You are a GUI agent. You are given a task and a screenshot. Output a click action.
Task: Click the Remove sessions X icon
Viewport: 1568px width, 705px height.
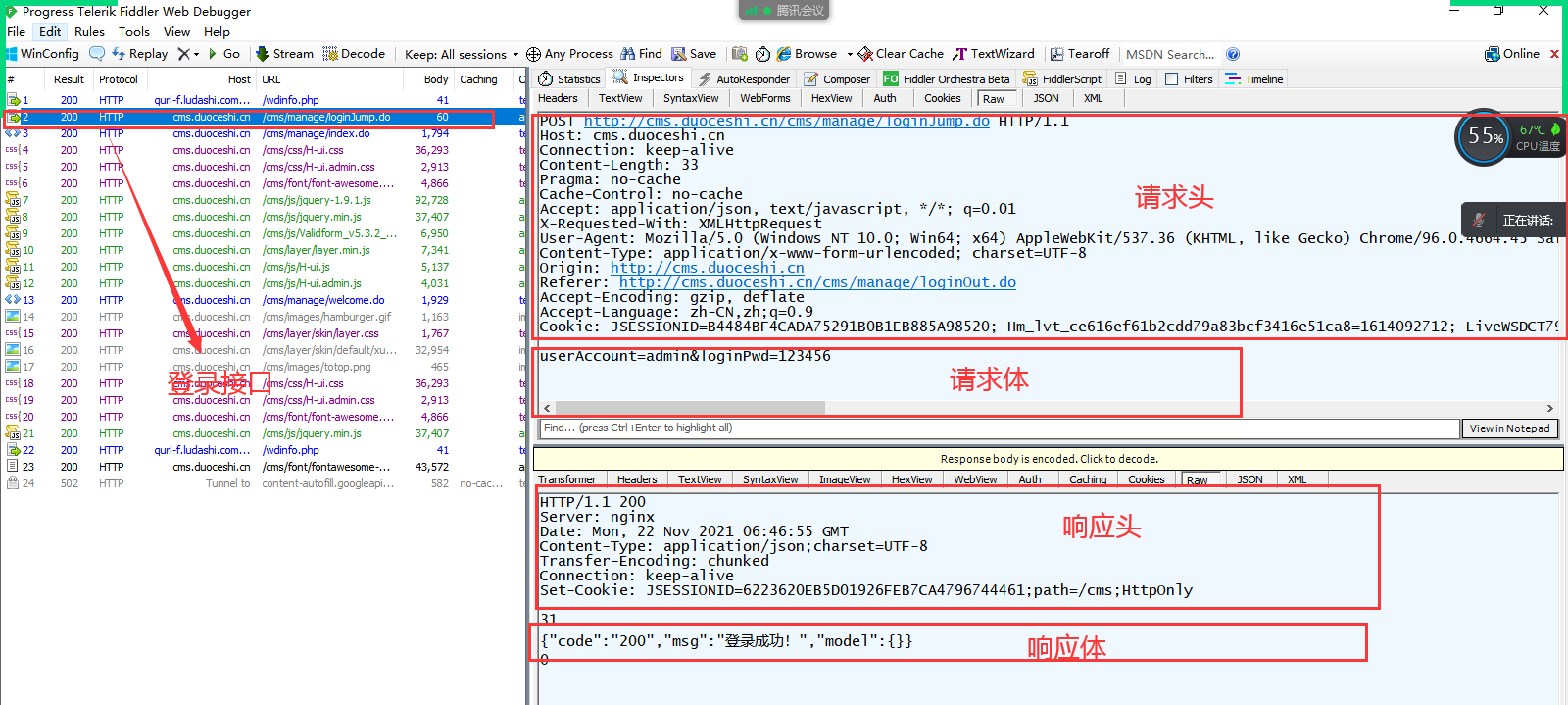[x=183, y=54]
